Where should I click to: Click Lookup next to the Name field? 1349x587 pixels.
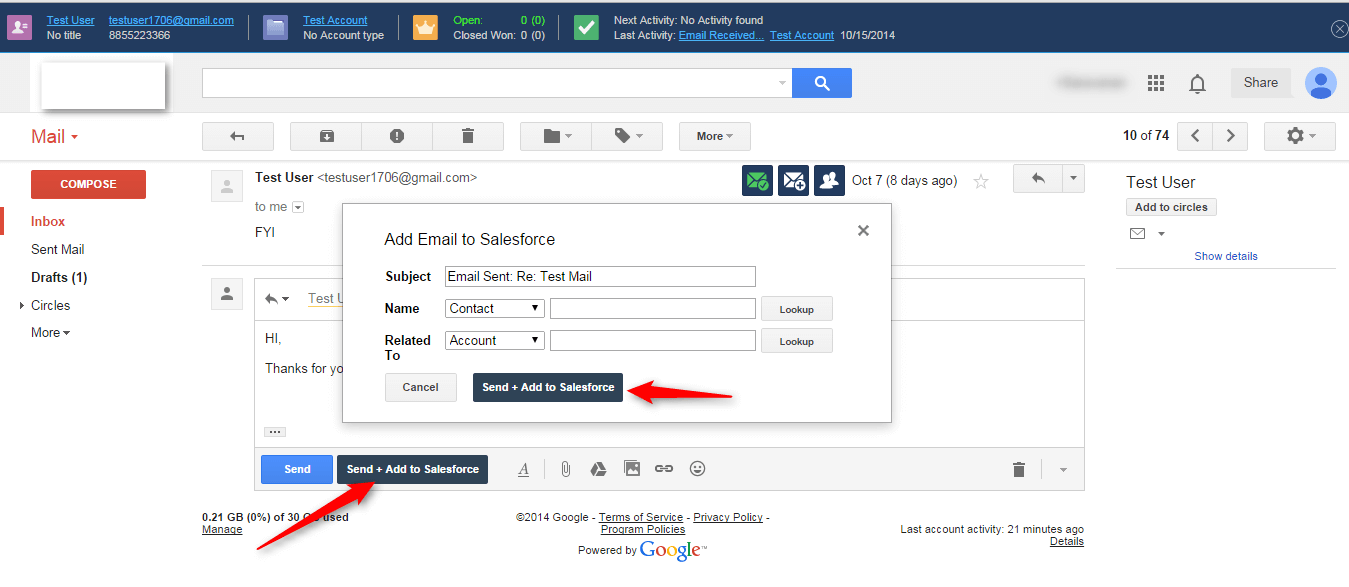tap(797, 309)
